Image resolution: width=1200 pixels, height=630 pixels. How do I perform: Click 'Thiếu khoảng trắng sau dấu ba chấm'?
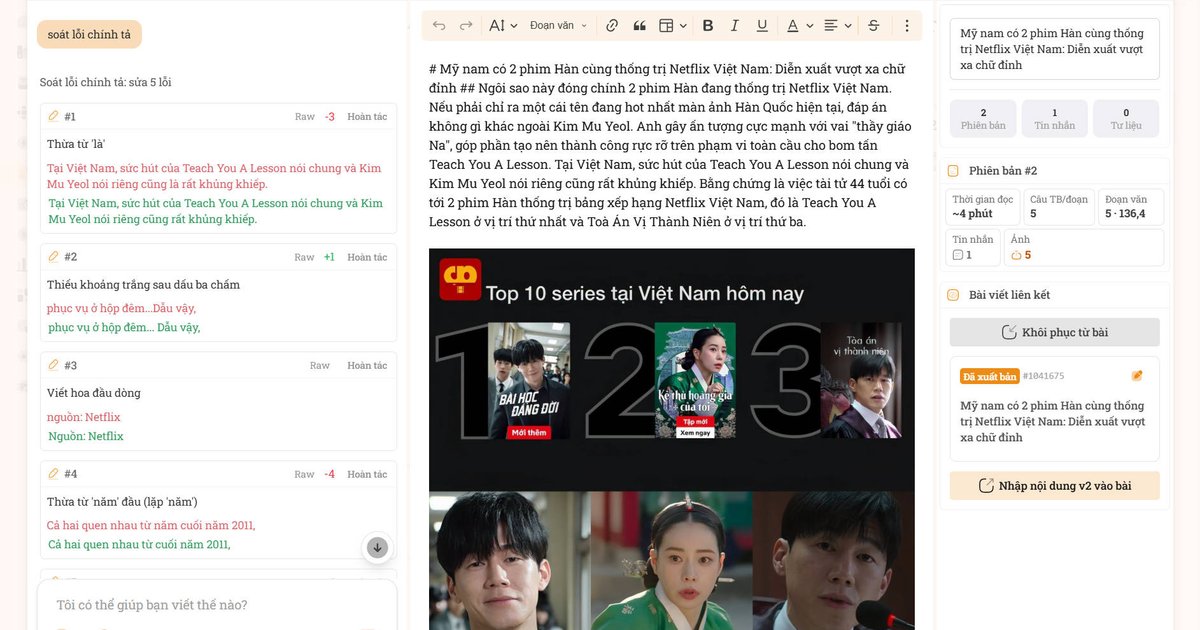(x=143, y=285)
